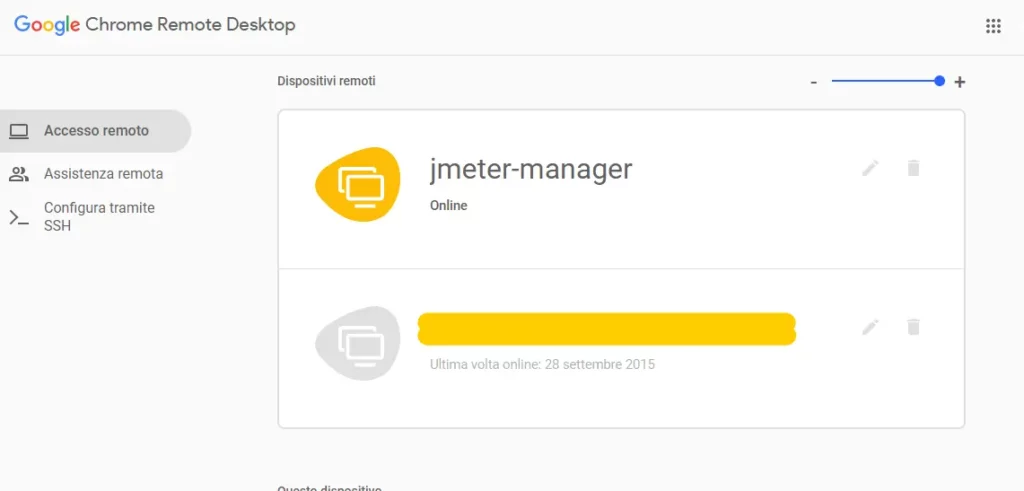Screen dimensions: 1024x491
Task: Open the Assistenza remota section
Action: click(95, 174)
